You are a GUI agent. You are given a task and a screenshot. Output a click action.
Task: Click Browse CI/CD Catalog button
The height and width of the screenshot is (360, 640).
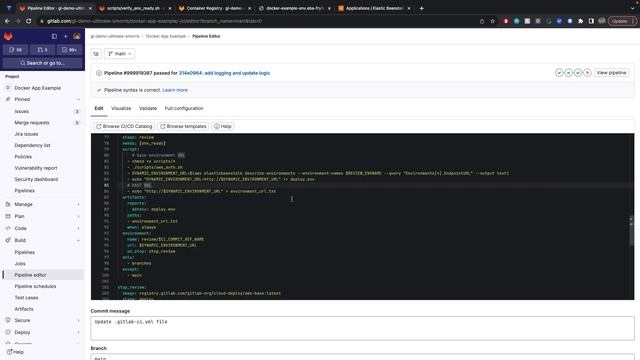click(x=124, y=126)
